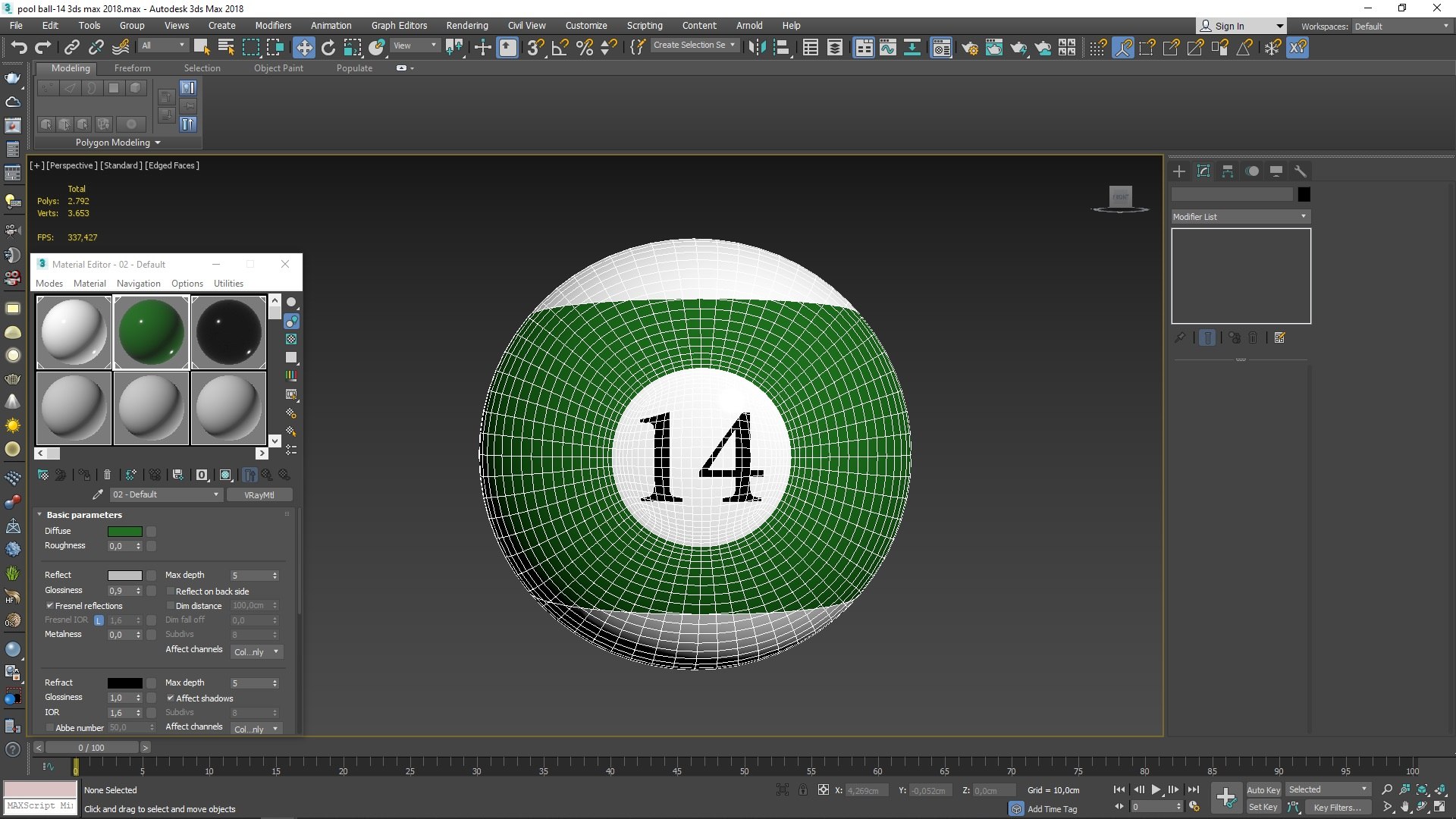Toggle the Fresnel reflections checkbox
Image resolution: width=1456 pixels, height=819 pixels.
(50, 606)
